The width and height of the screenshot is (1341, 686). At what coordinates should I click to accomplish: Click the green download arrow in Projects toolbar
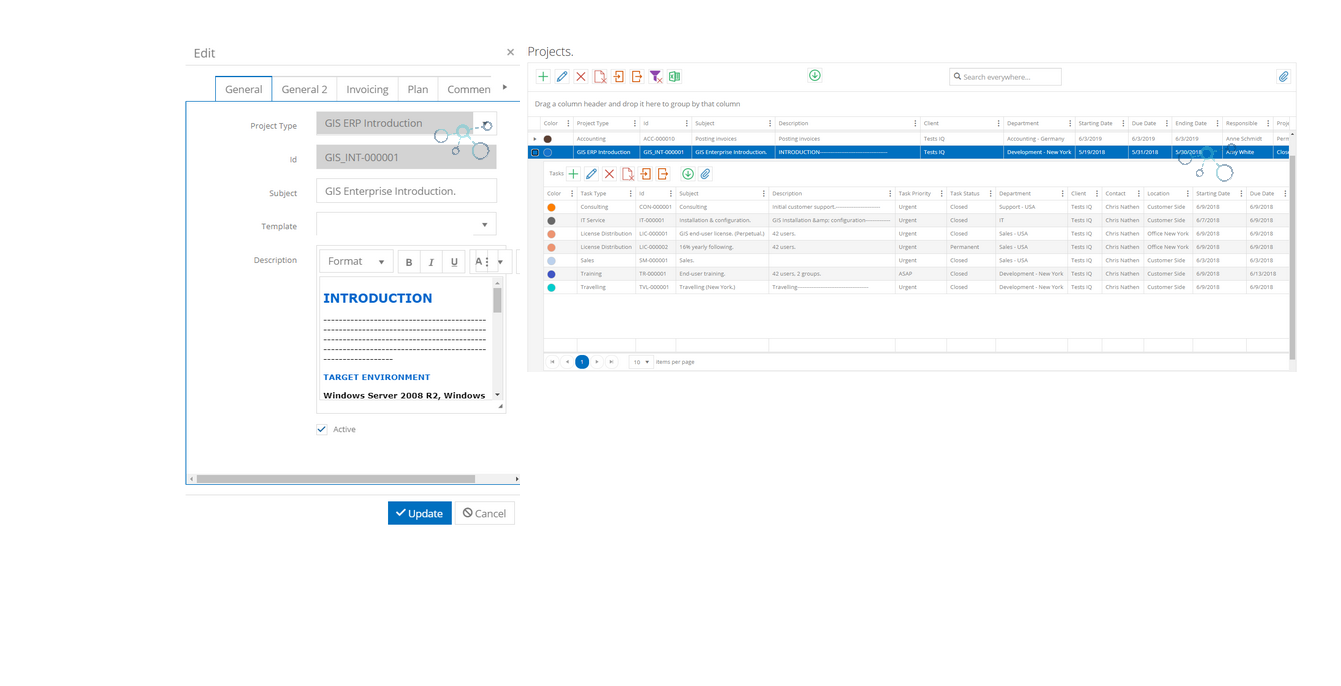(x=815, y=75)
